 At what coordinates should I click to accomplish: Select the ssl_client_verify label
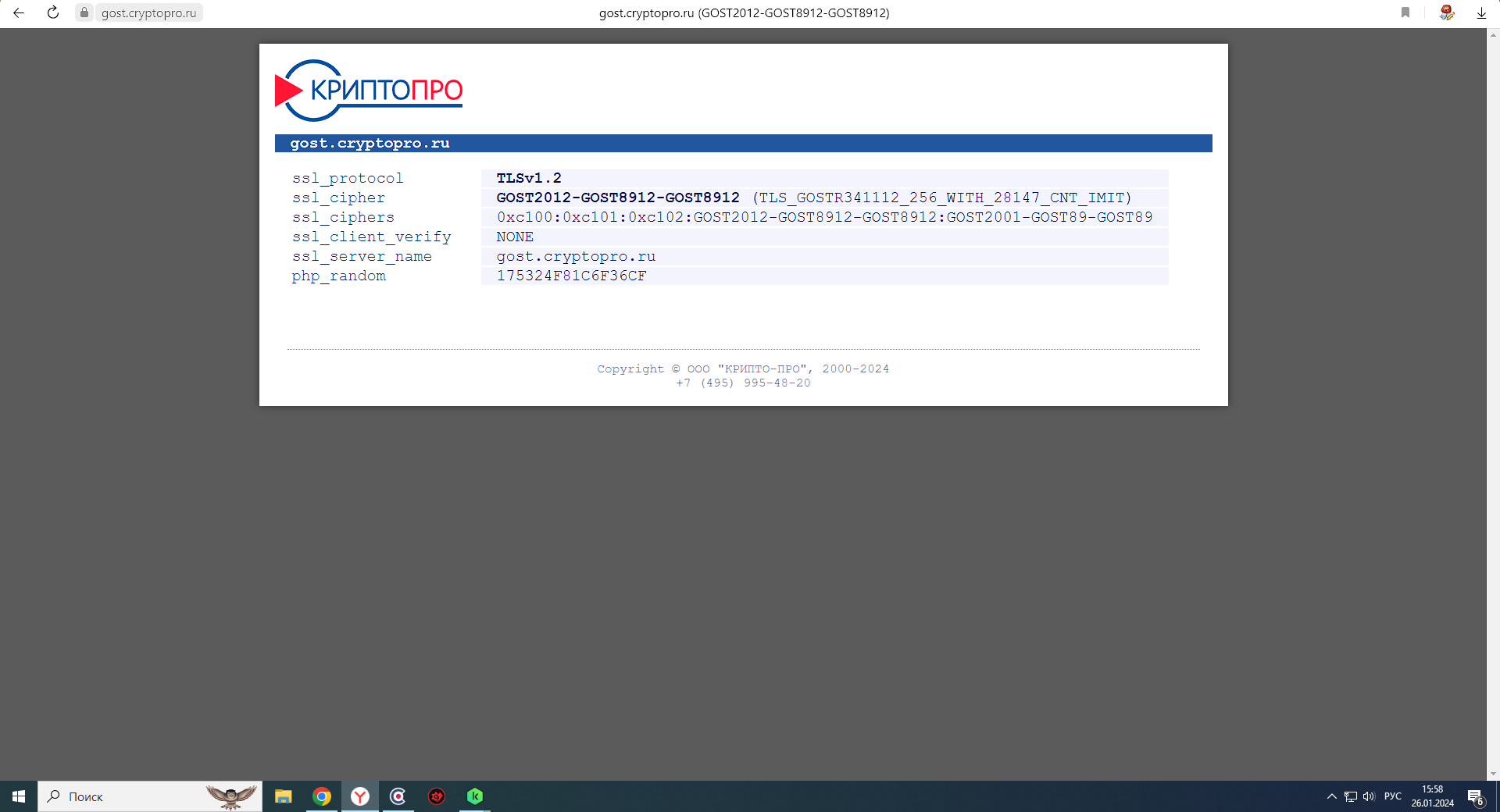[x=371, y=237]
